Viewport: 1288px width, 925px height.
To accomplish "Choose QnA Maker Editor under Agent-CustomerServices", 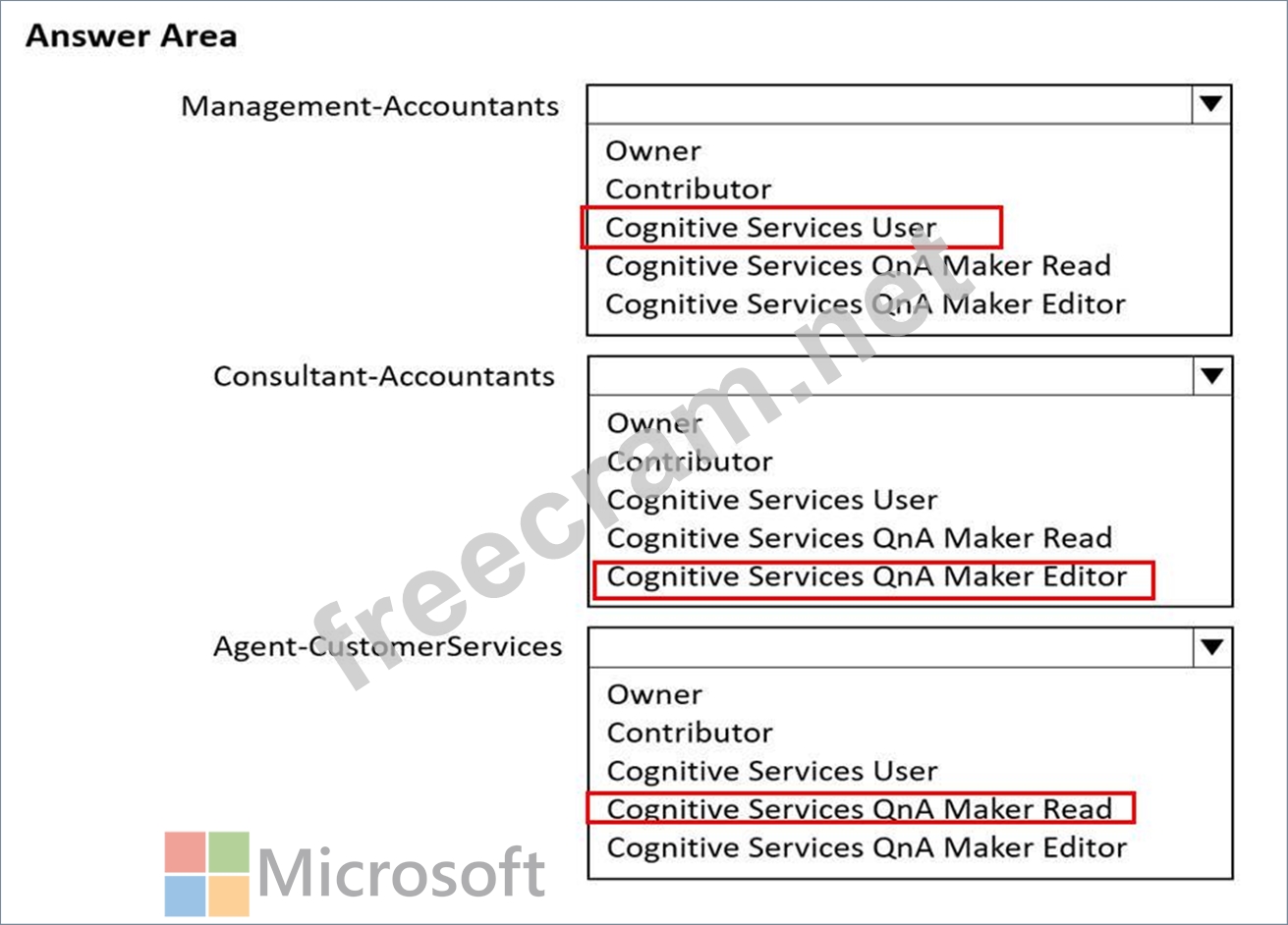I will pyautogui.click(x=867, y=847).
